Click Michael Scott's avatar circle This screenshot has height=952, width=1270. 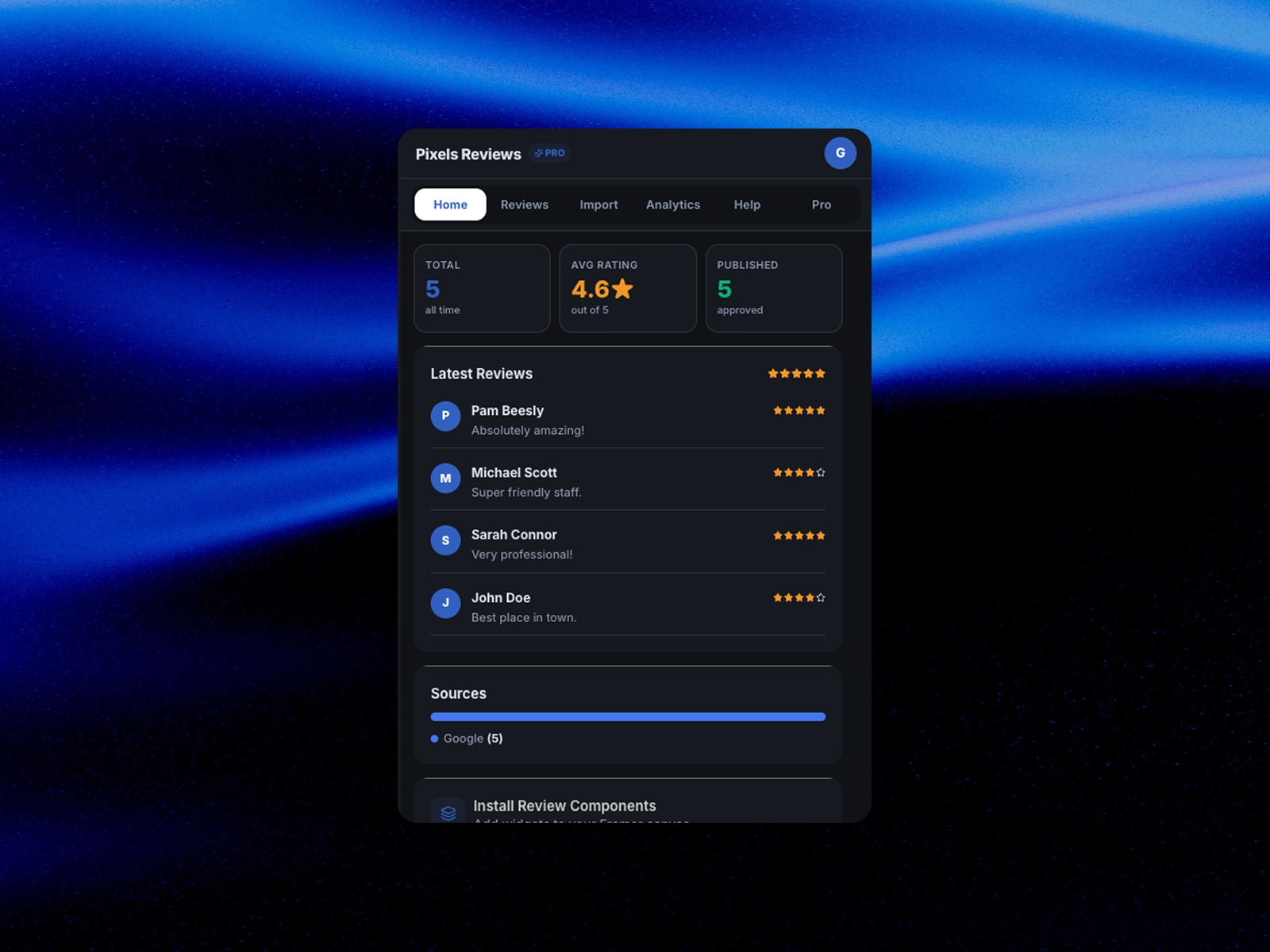(x=445, y=478)
